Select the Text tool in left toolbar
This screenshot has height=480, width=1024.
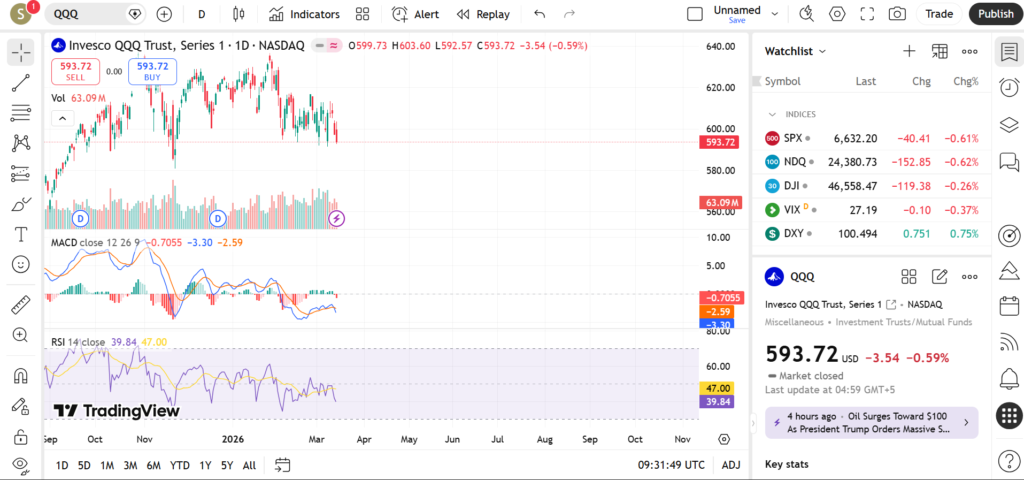pos(20,234)
